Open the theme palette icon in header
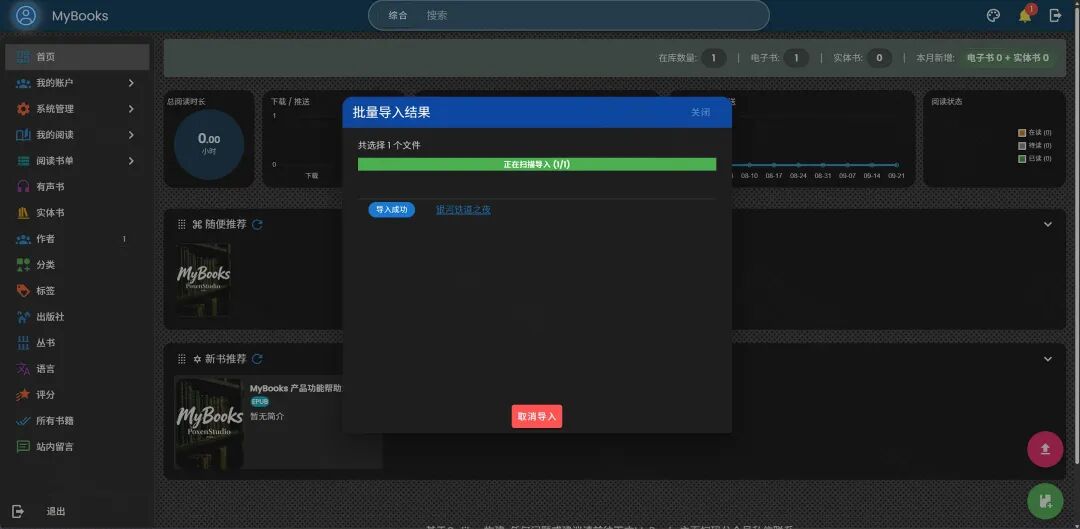Screen dimensions: 1080x529 coord(993,15)
